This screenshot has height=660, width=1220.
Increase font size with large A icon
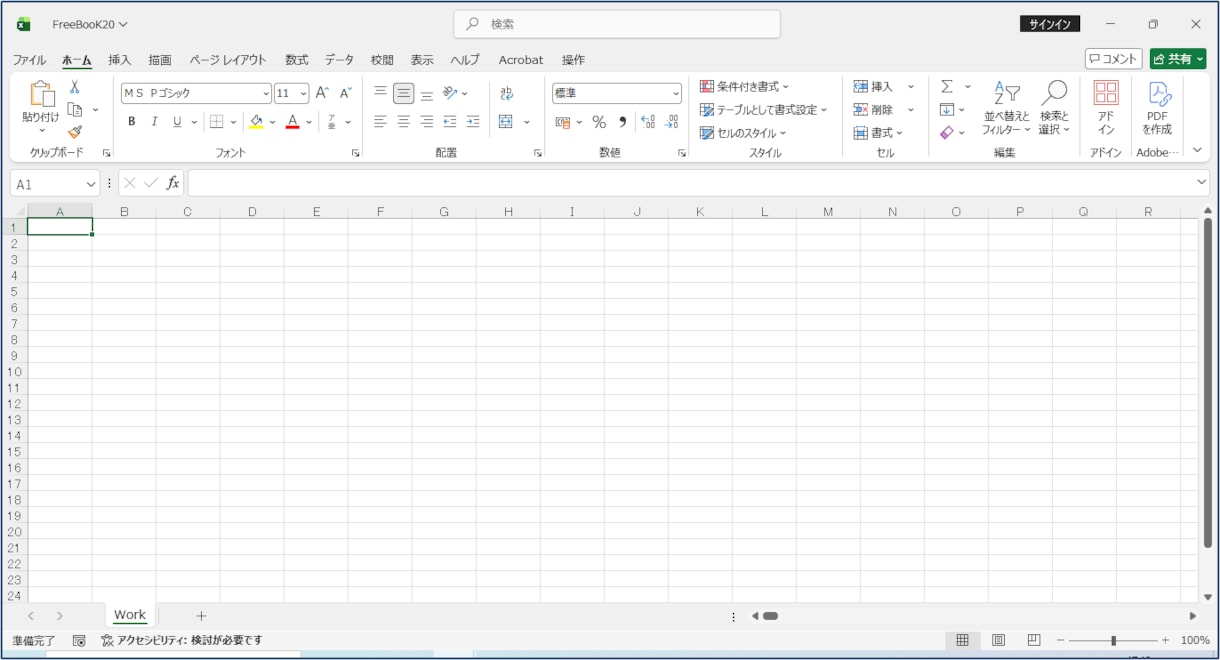(322, 93)
